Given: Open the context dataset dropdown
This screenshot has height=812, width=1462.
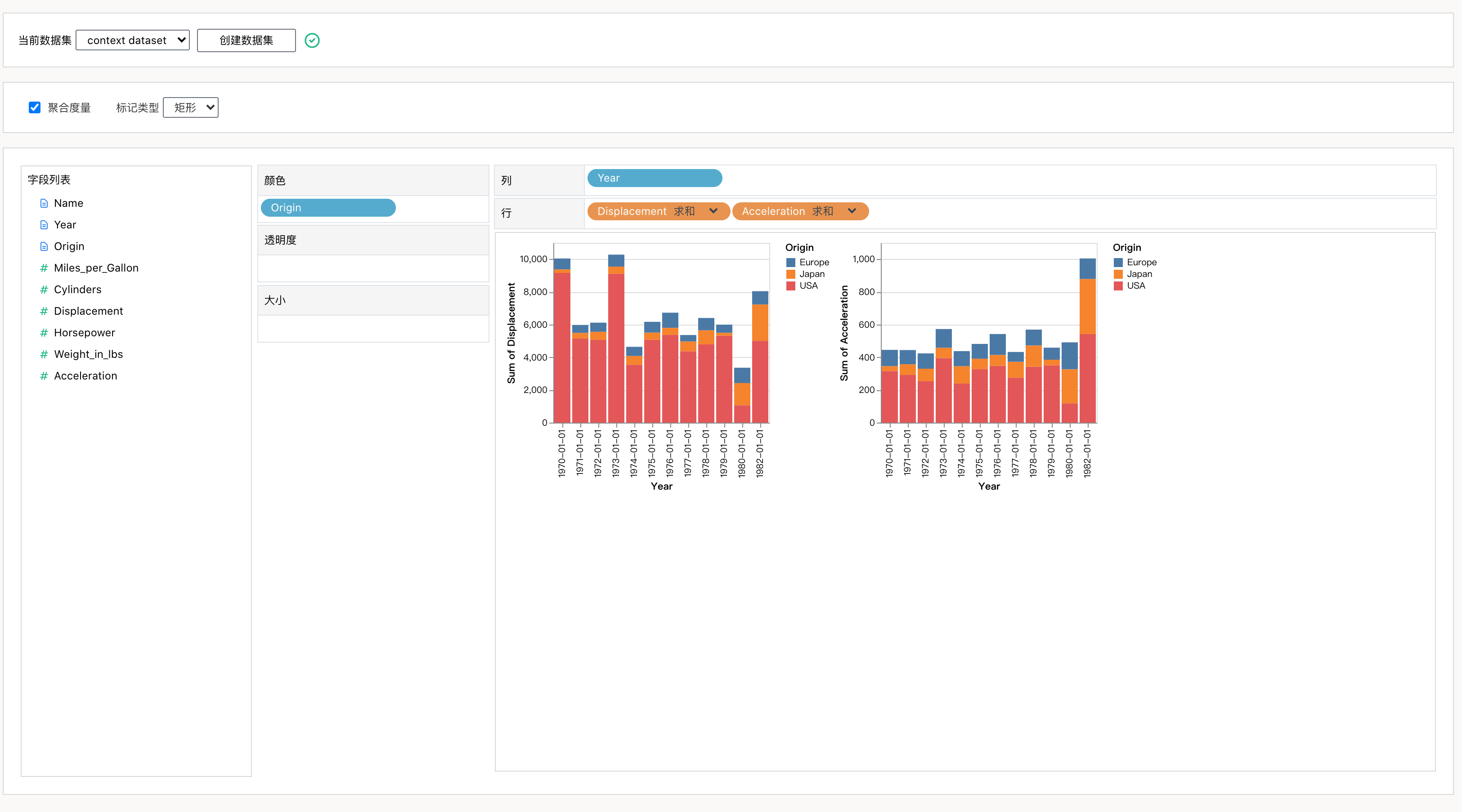Looking at the screenshot, I should 133,40.
